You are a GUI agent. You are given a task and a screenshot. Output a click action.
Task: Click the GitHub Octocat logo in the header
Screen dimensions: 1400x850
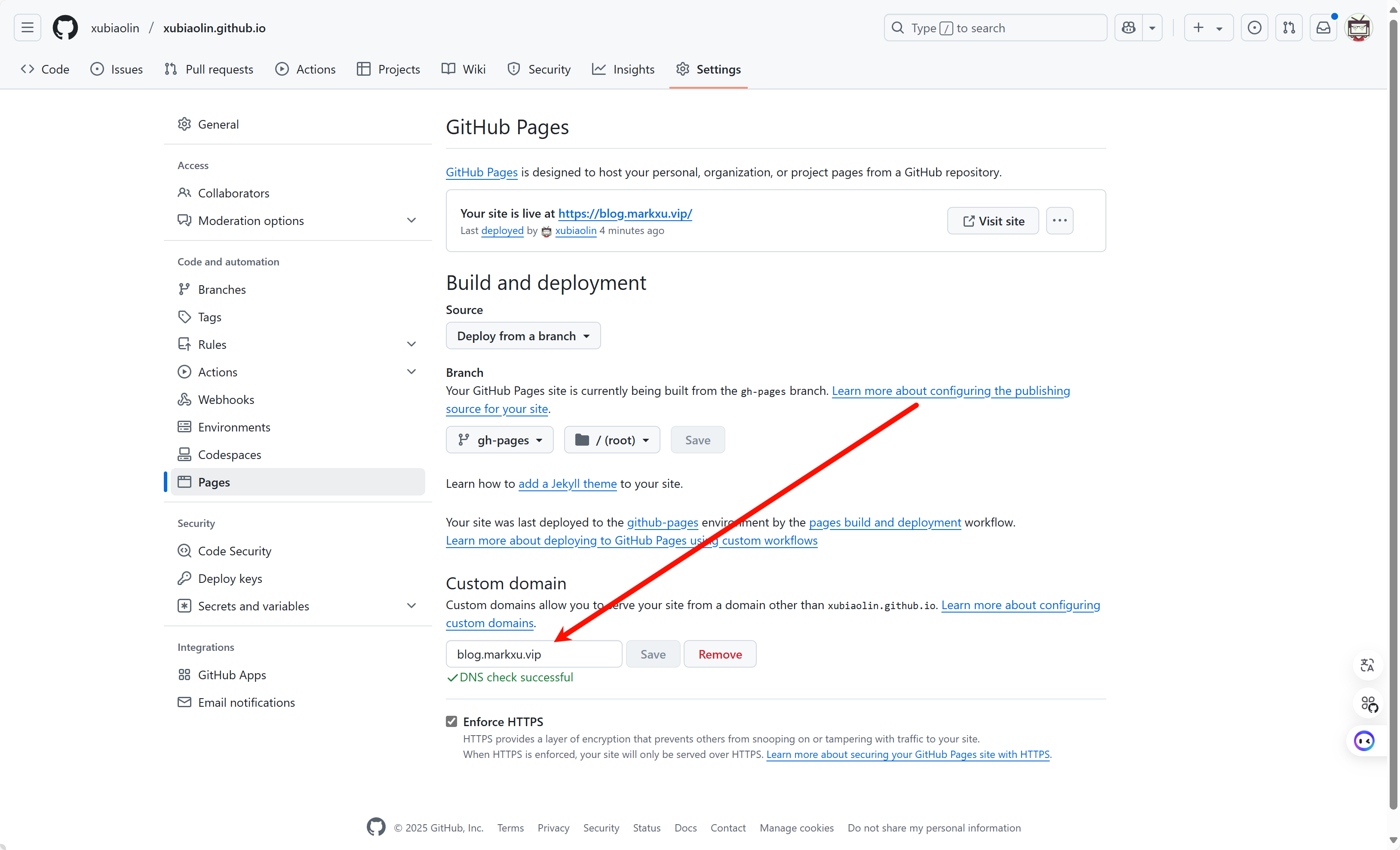[65, 28]
